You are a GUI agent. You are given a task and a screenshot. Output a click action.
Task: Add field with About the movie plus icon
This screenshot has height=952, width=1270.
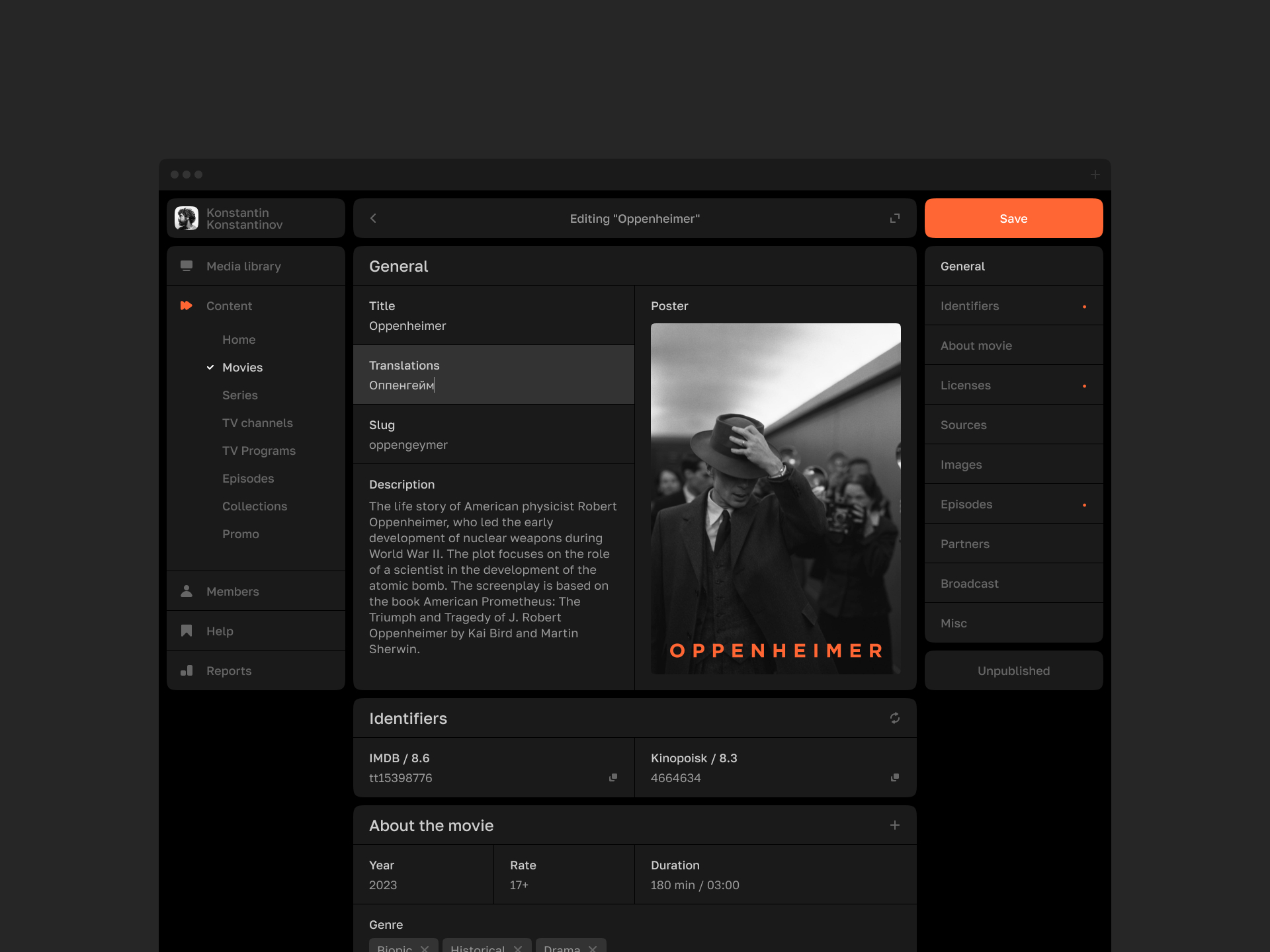[x=895, y=825]
